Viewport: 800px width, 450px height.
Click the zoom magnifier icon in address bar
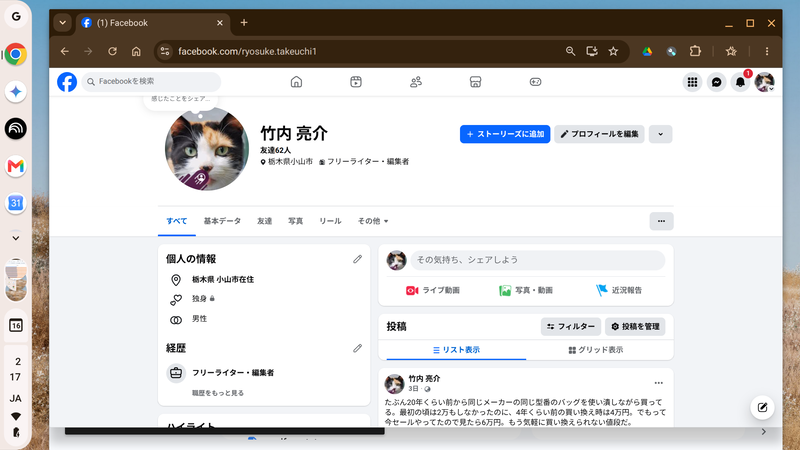click(570, 51)
